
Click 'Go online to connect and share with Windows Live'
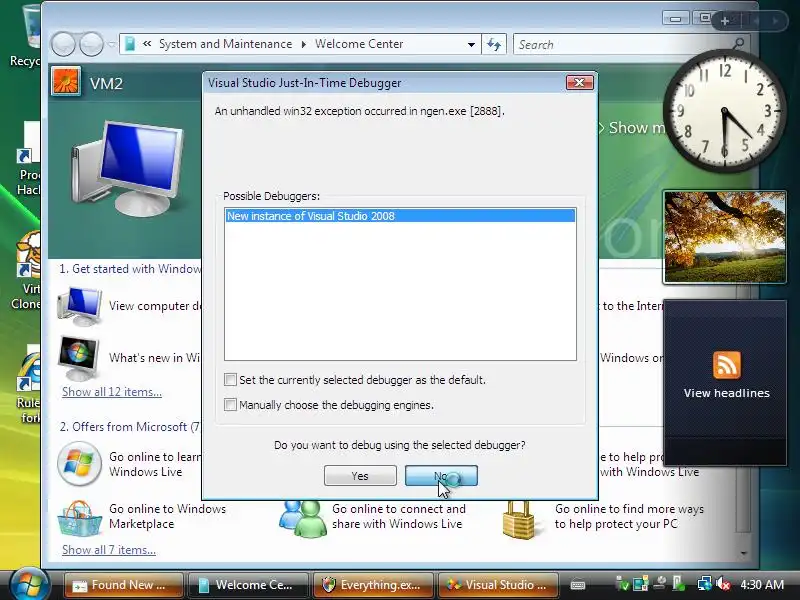pyautogui.click(x=398, y=516)
